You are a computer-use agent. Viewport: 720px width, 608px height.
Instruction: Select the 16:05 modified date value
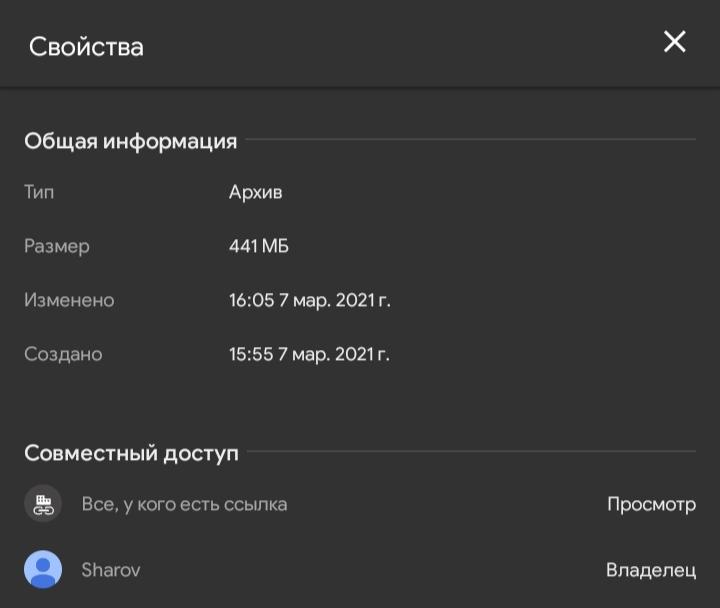coord(309,300)
